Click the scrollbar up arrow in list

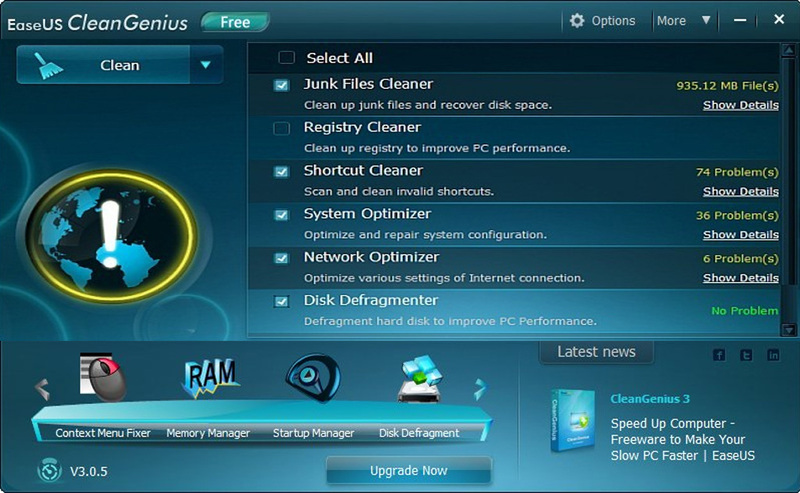788,50
